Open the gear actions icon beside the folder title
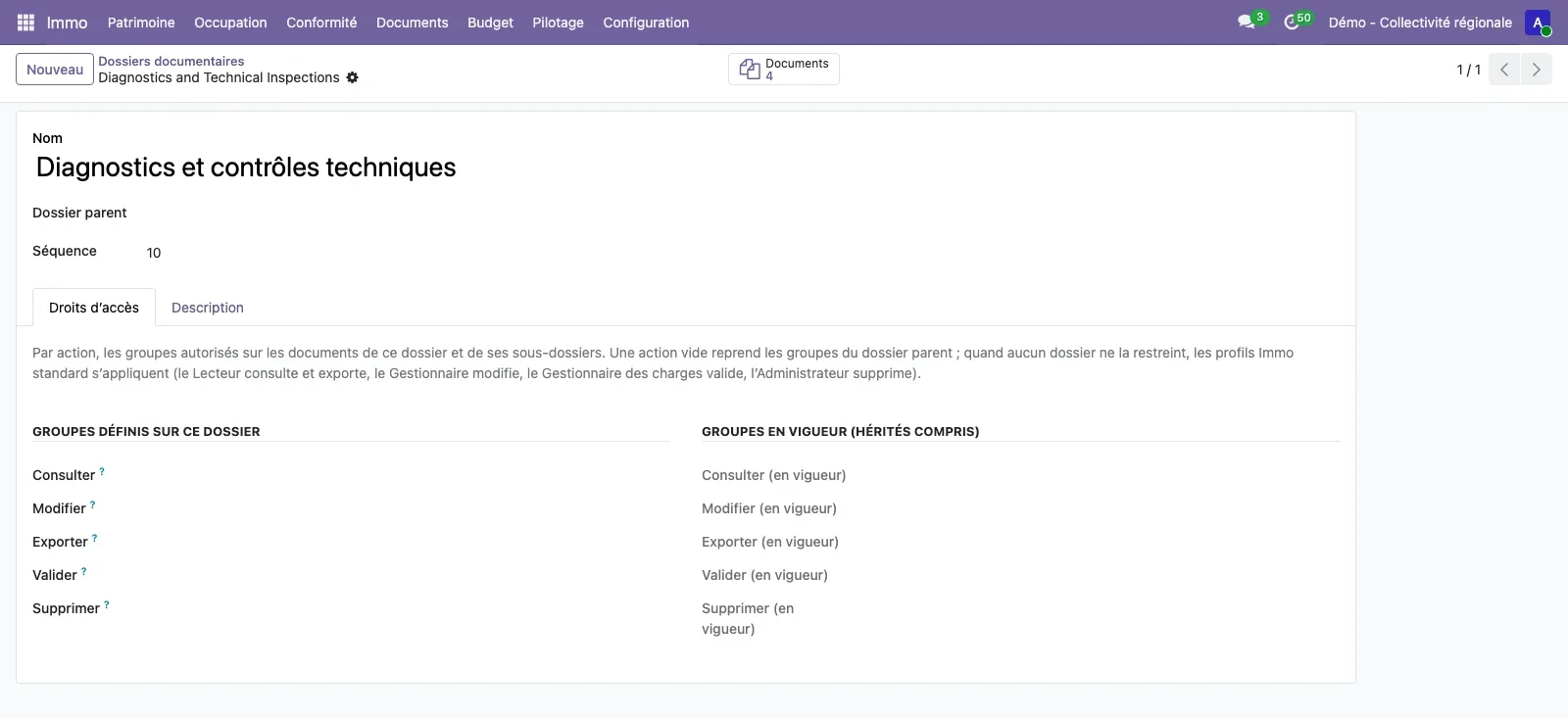 [353, 77]
